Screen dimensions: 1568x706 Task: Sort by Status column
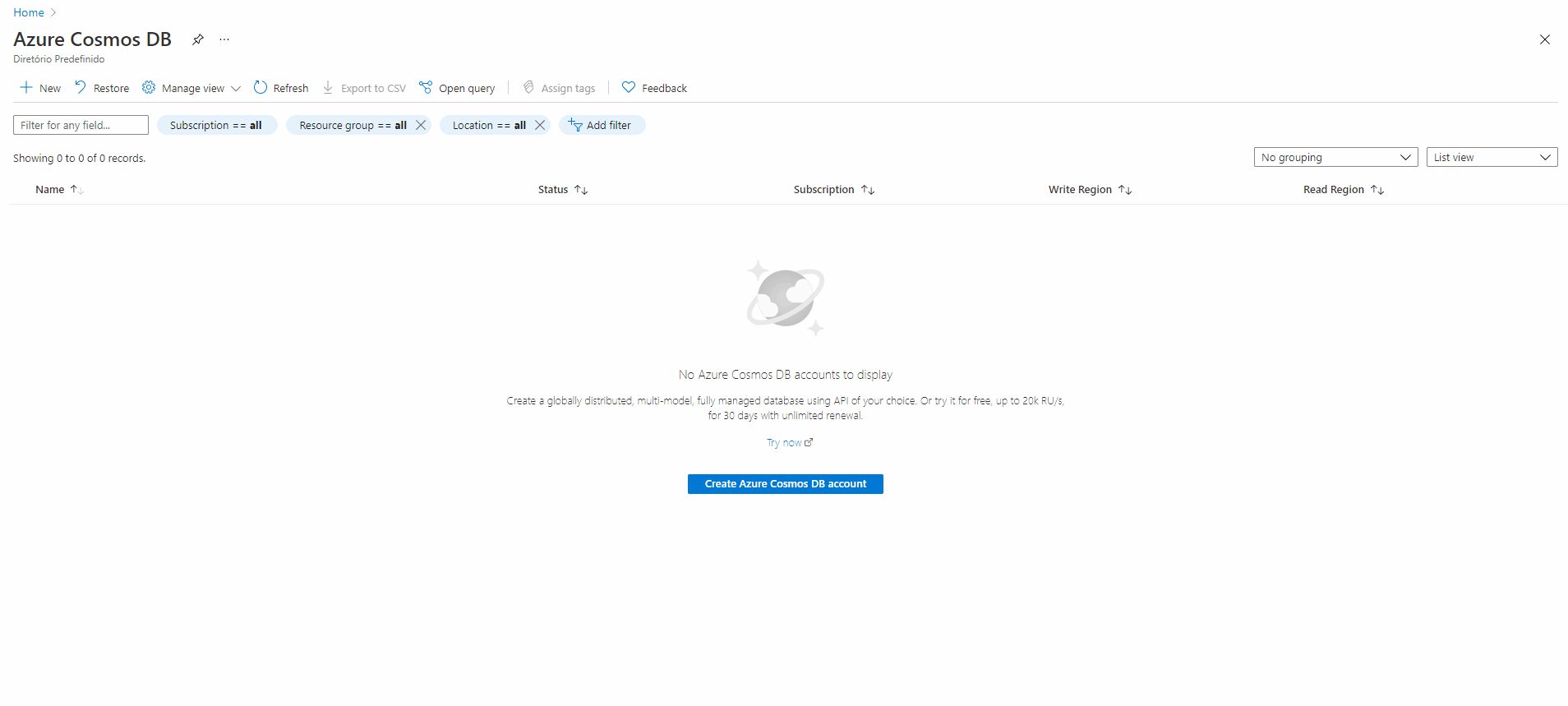[x=563, y=189]
